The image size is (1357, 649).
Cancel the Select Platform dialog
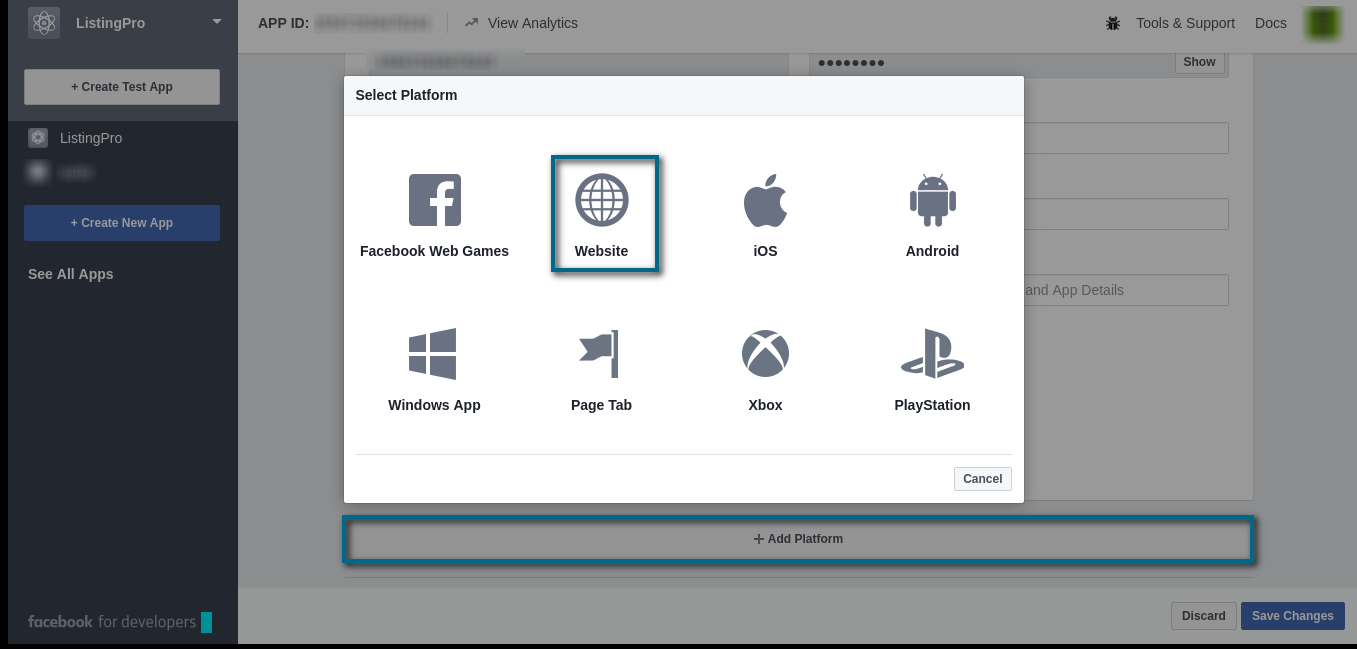(983, 479)
